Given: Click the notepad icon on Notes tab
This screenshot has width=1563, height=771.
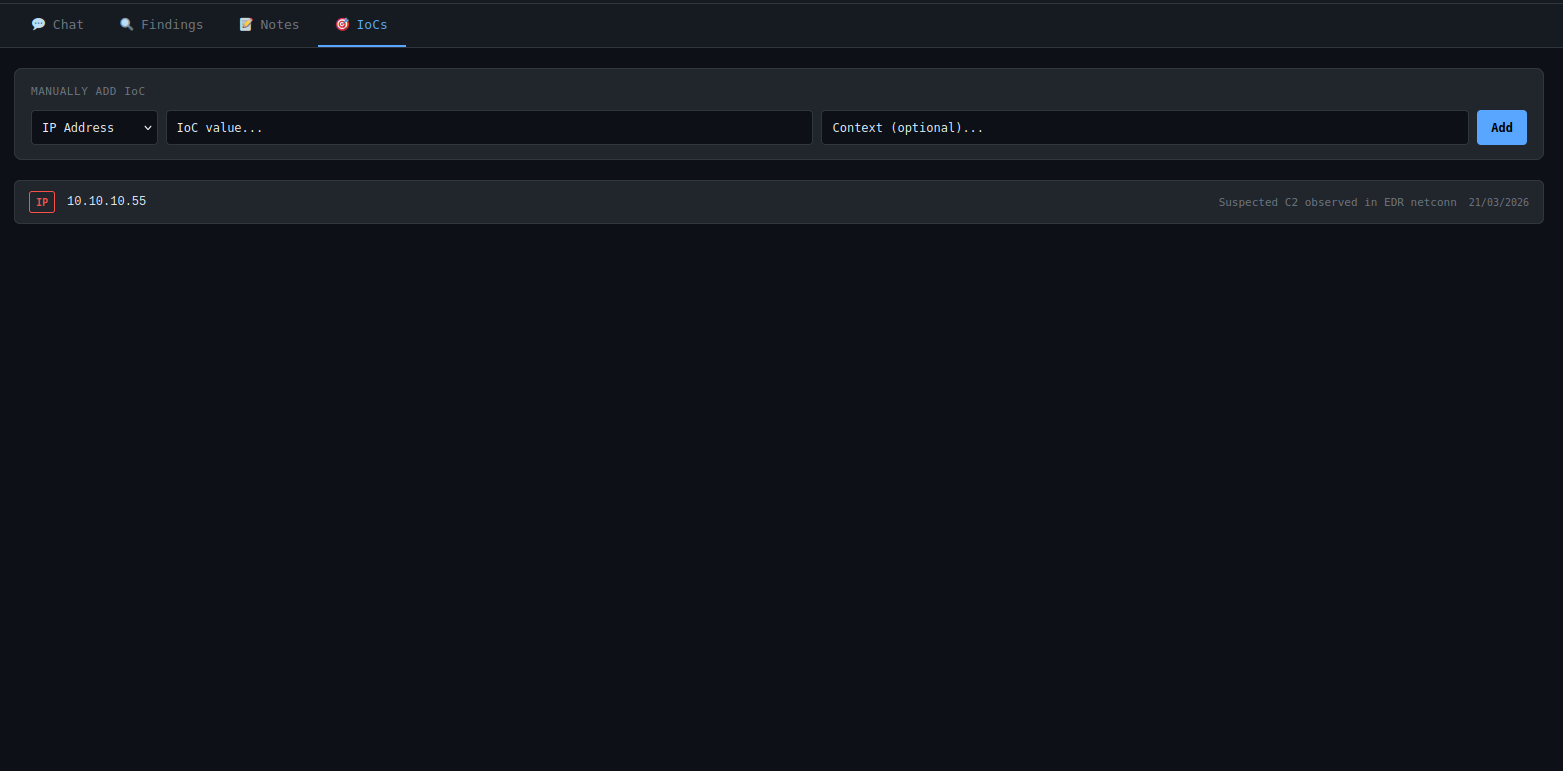Looking at the screenshot, I should click(x=246, y=24).
